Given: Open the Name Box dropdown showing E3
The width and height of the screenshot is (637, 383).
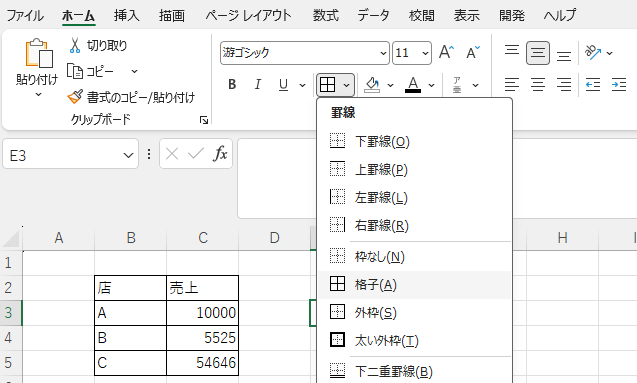Looking at the screenshot, I should coord(128,155).
